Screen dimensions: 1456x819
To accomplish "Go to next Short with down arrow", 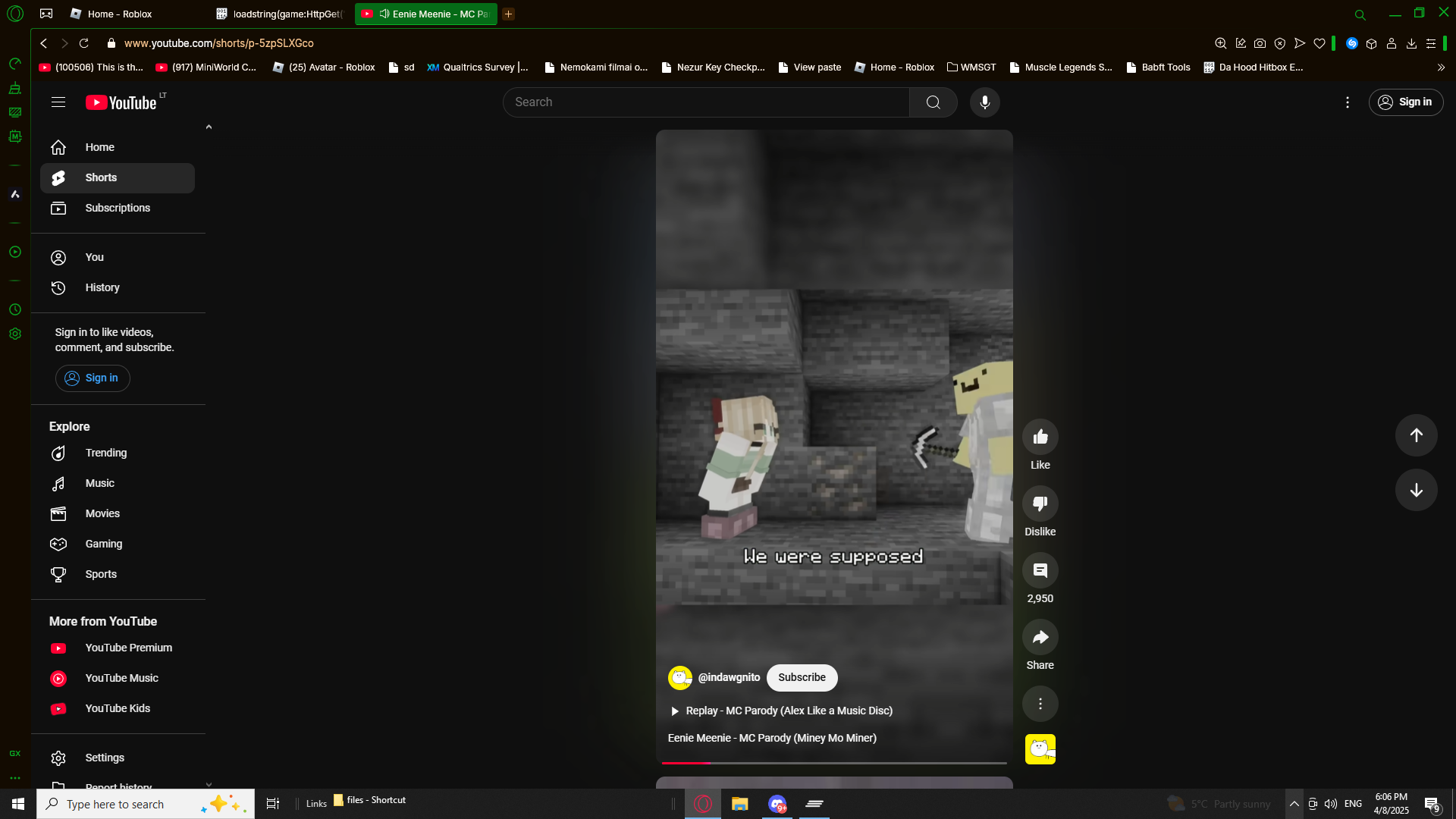I will [1416, 490].
